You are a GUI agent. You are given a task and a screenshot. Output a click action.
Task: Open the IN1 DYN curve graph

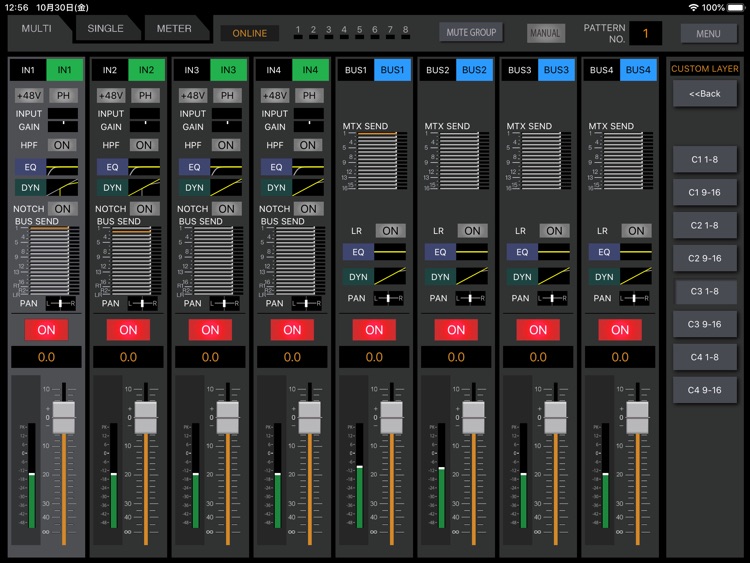point(62,188)
